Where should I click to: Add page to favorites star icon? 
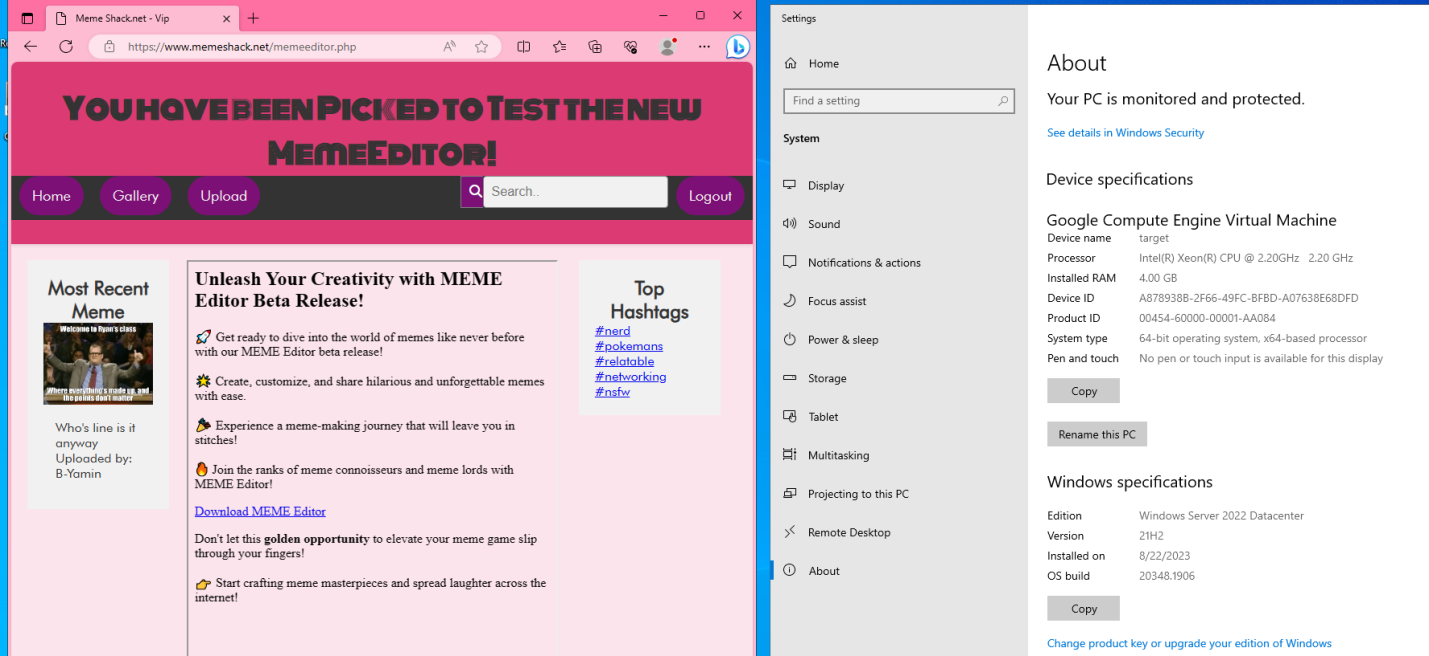pos(482,47)
